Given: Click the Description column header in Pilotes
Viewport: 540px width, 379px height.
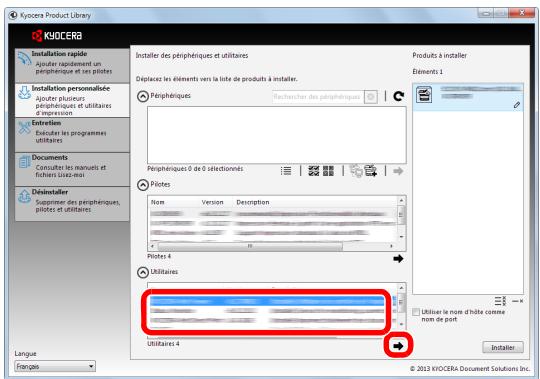Looking at the screenshot, I should point(253,202).
